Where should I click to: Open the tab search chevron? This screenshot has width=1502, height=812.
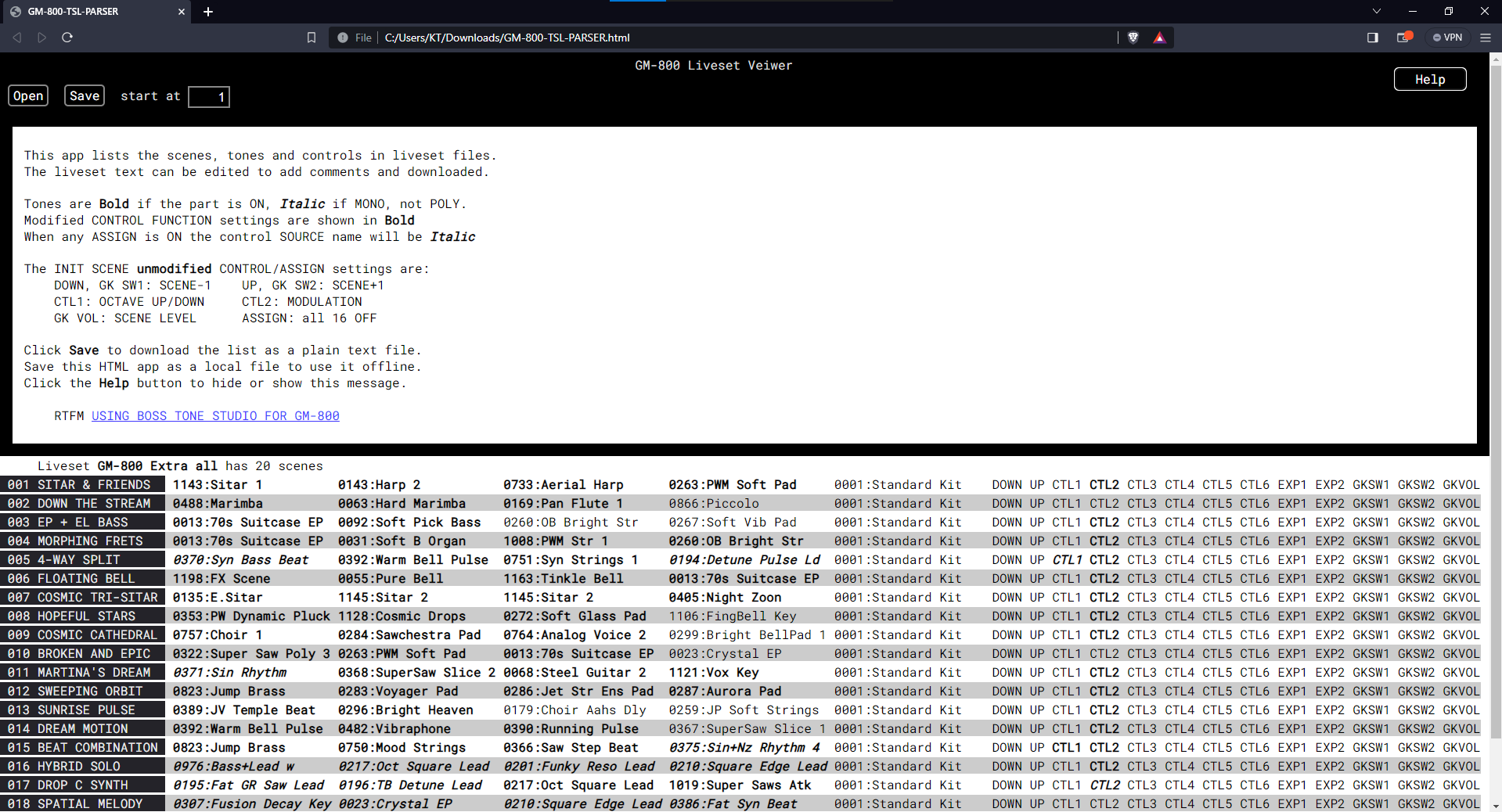tap(1377, 11)
